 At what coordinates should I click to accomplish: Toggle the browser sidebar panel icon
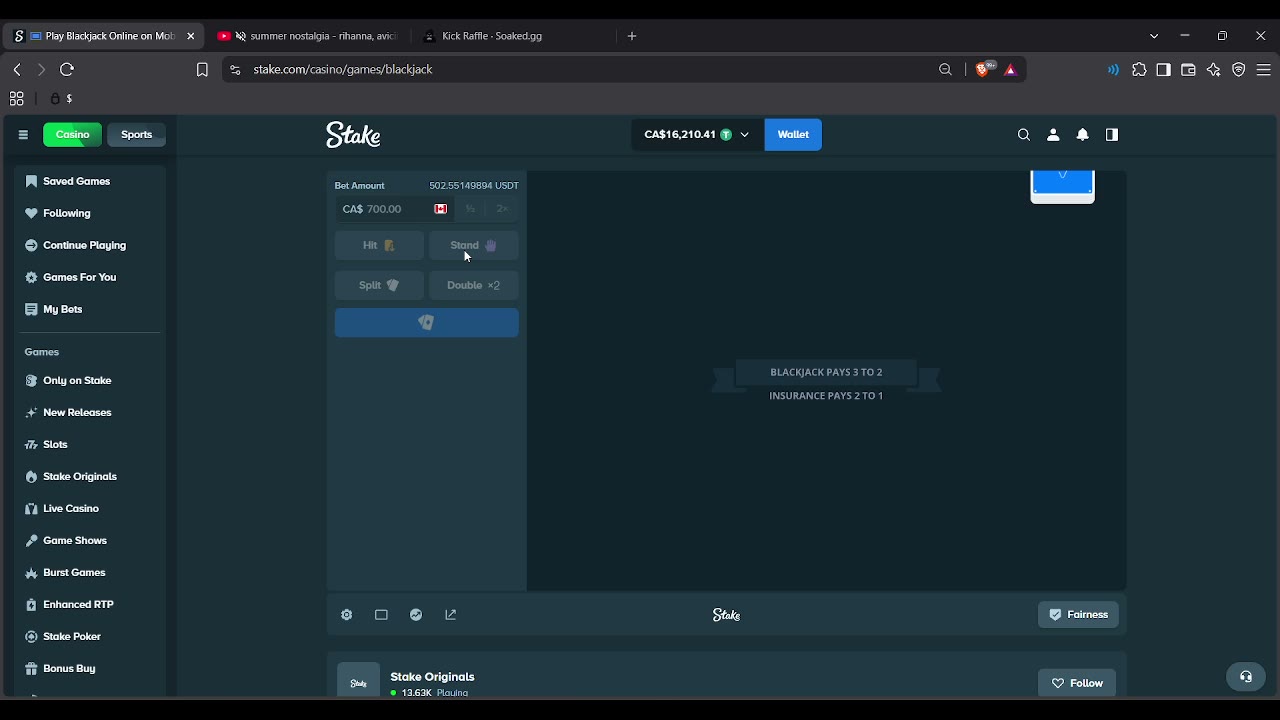coord(1163,69)
